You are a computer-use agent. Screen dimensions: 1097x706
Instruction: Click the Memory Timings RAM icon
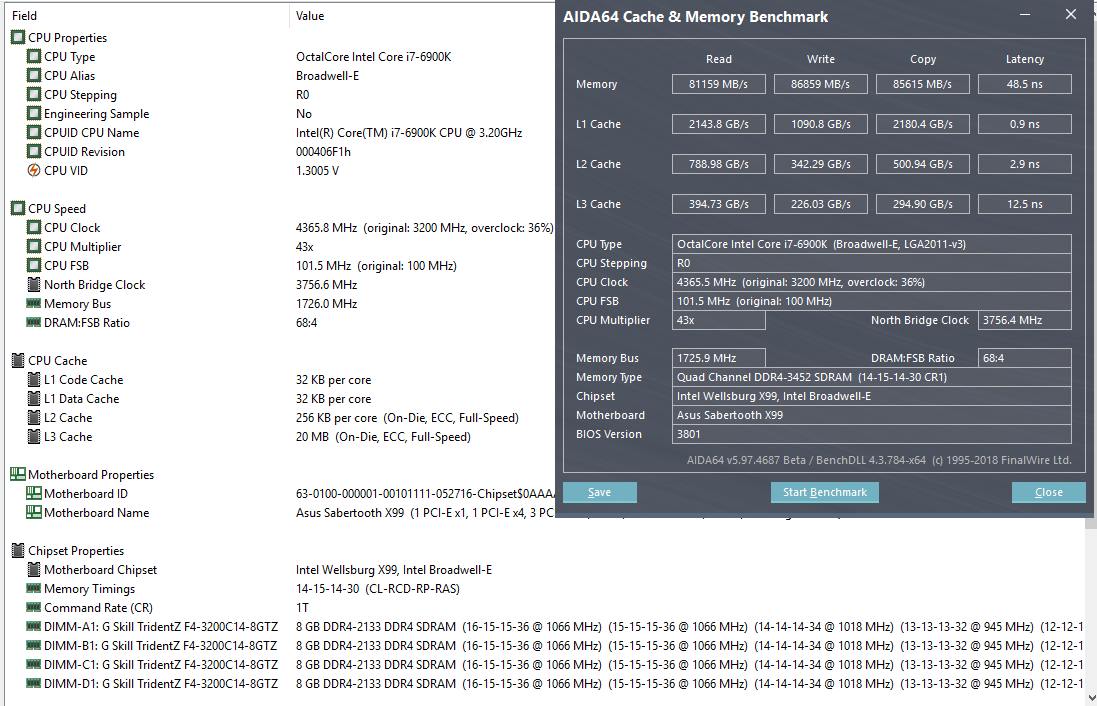[34, 588]
